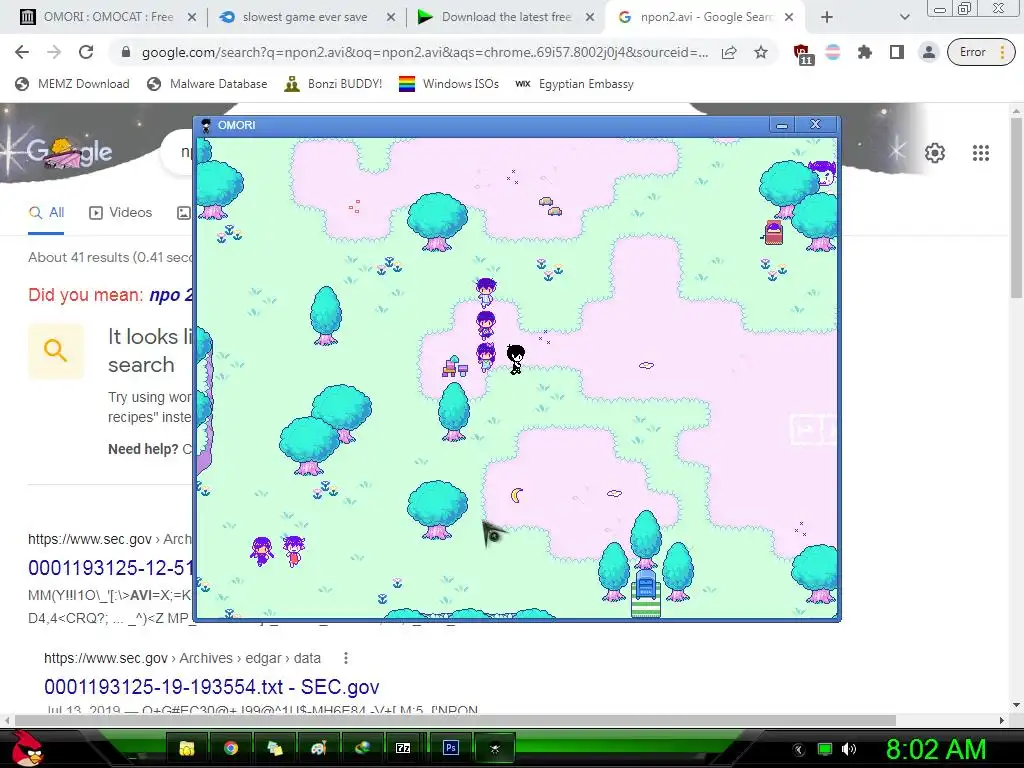Viewport: 1024px width, 768px height.
Task: Open the Egyptian Embassy bookmark
Action: (574, 84)
